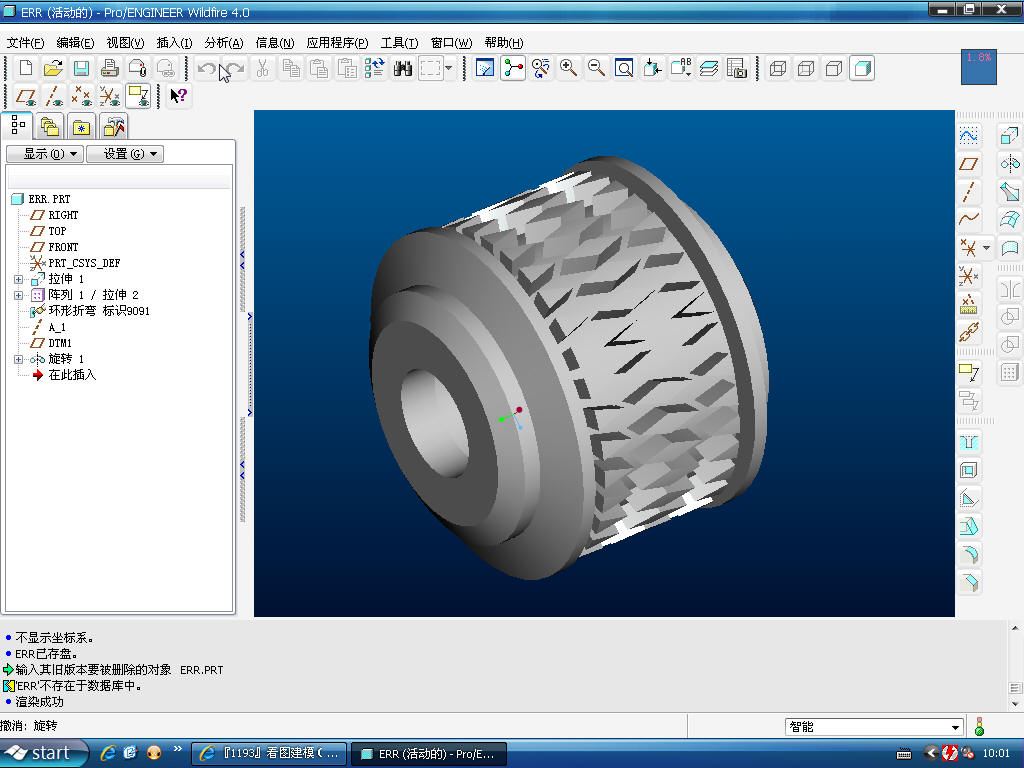This screenshot has width=1024, height=768.
Task: Switch to Shading display mode
Action: tap(862, 68)
